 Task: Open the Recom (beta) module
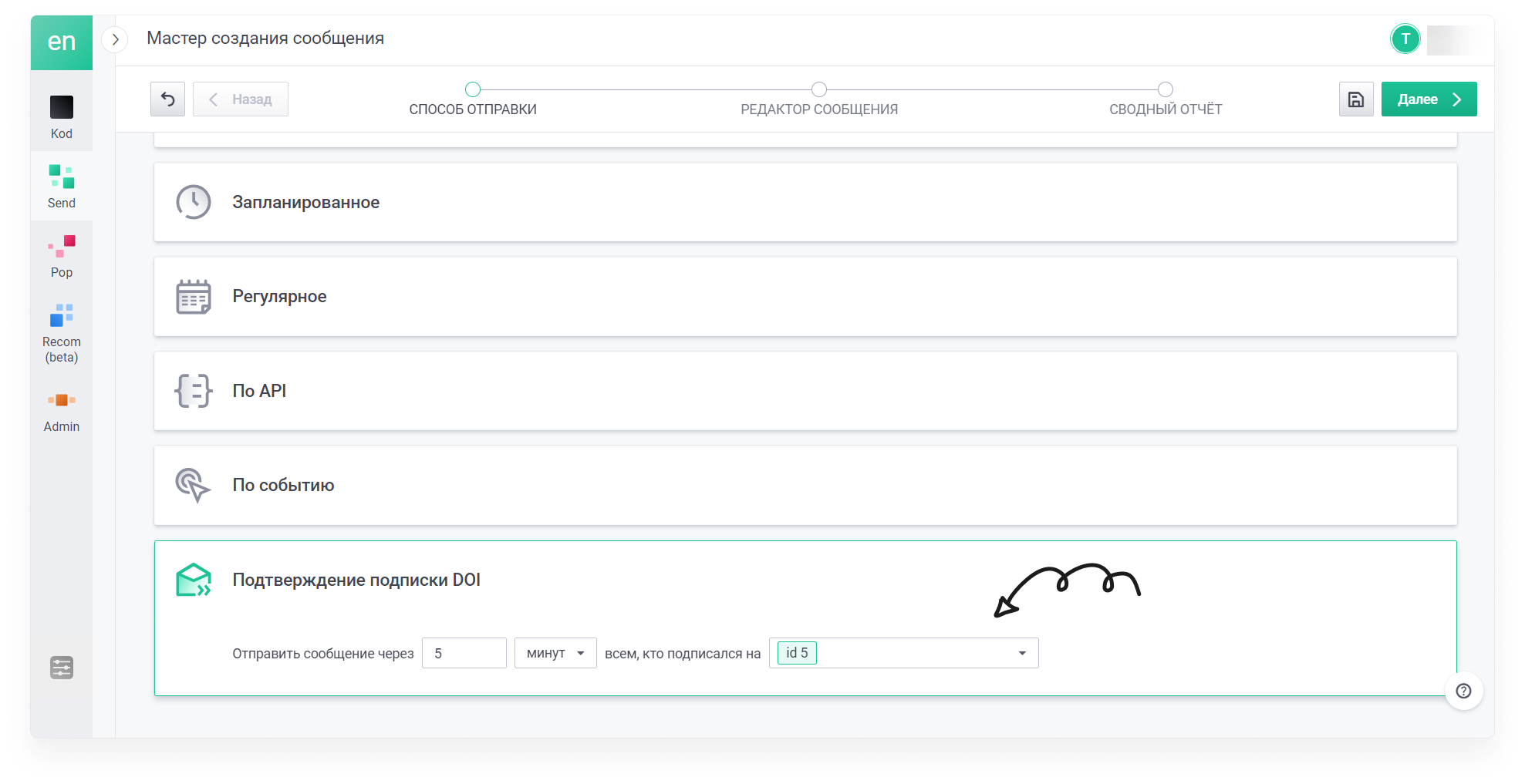coord(62,332)
